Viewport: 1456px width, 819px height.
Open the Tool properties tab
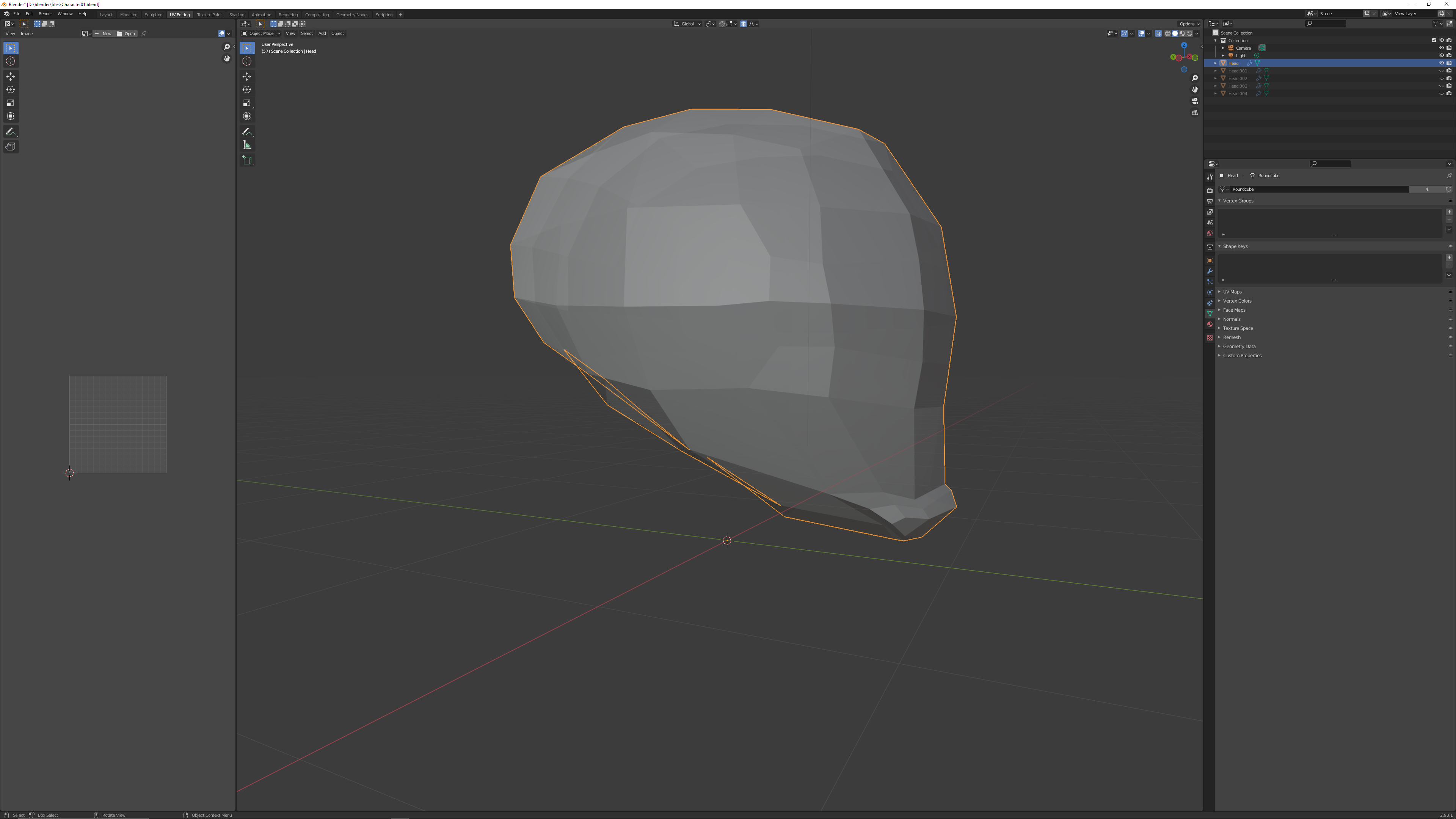click(1210, 177)
